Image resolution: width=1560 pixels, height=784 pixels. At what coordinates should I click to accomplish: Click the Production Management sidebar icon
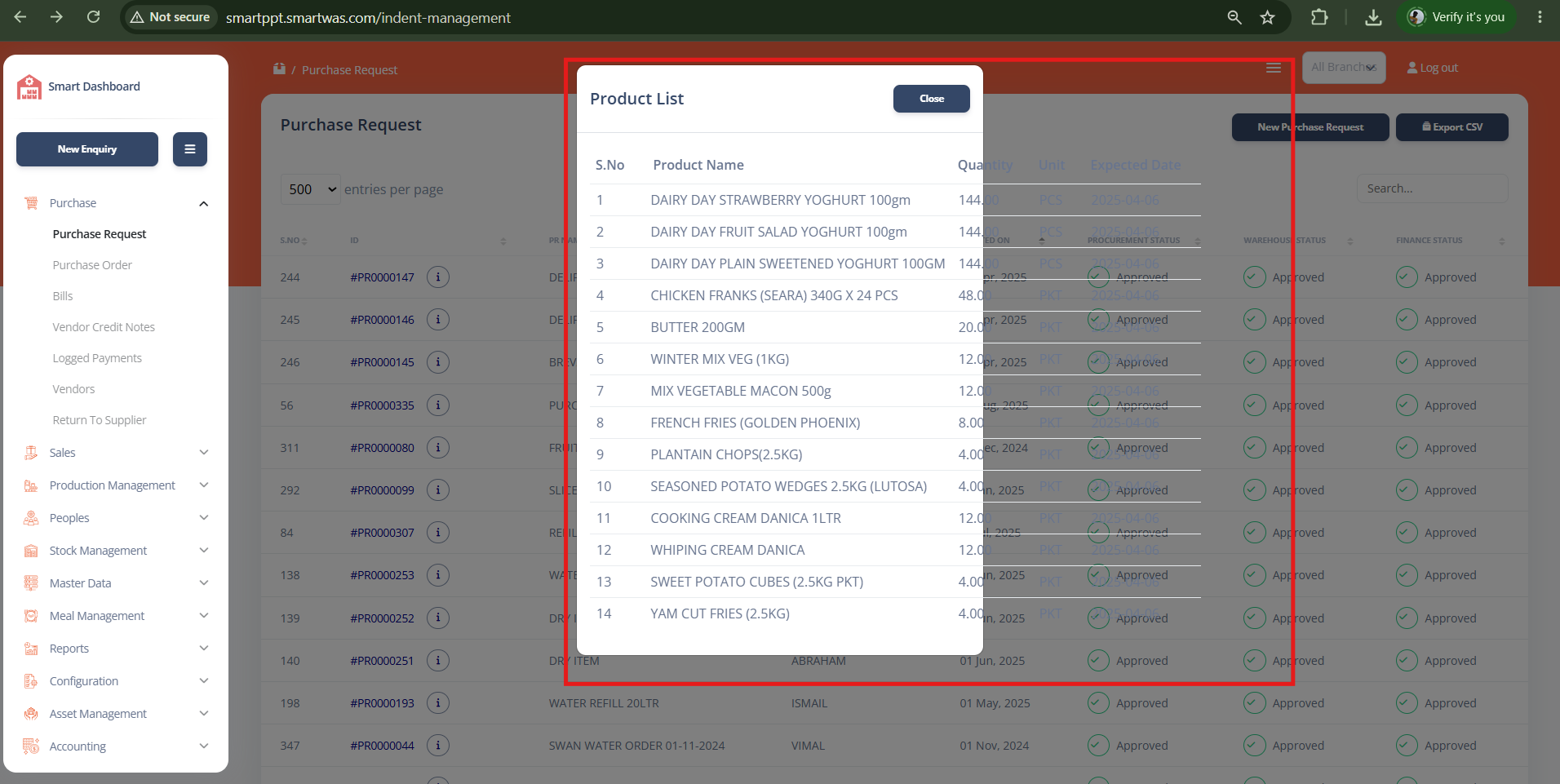coord(31,485)
